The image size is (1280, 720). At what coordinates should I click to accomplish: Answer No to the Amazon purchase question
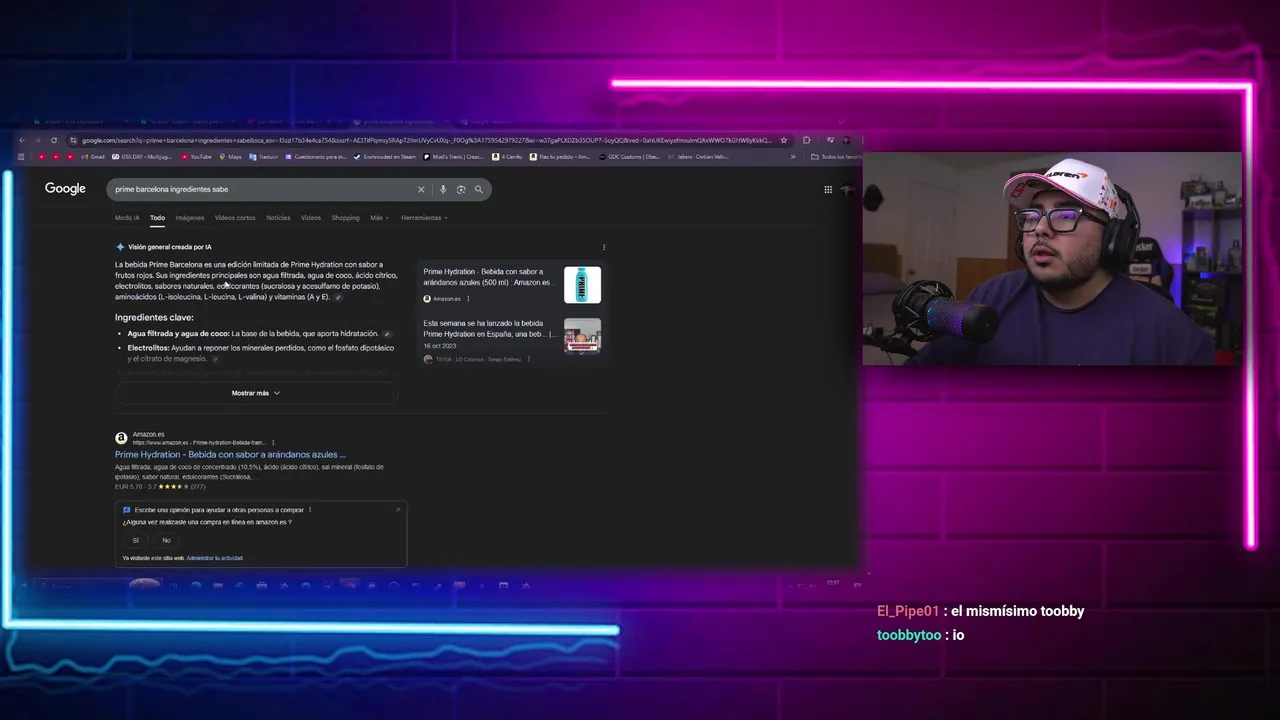tap(166, 540)
